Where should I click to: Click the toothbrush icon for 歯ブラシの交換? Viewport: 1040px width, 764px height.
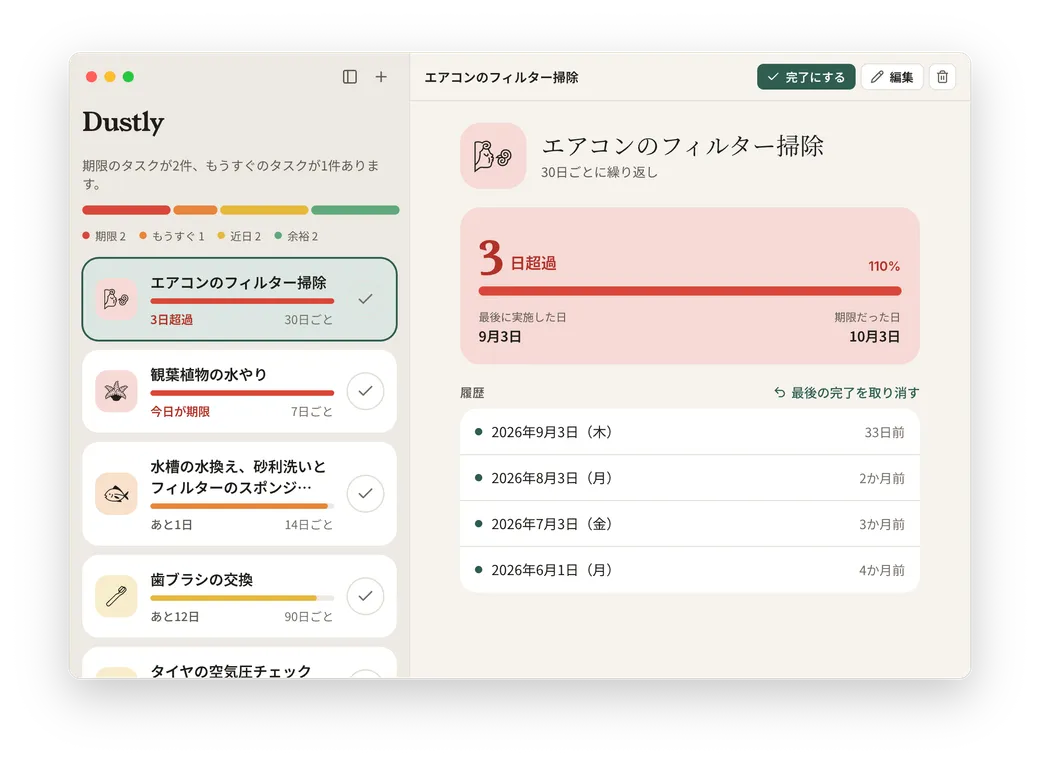point(116,596)
